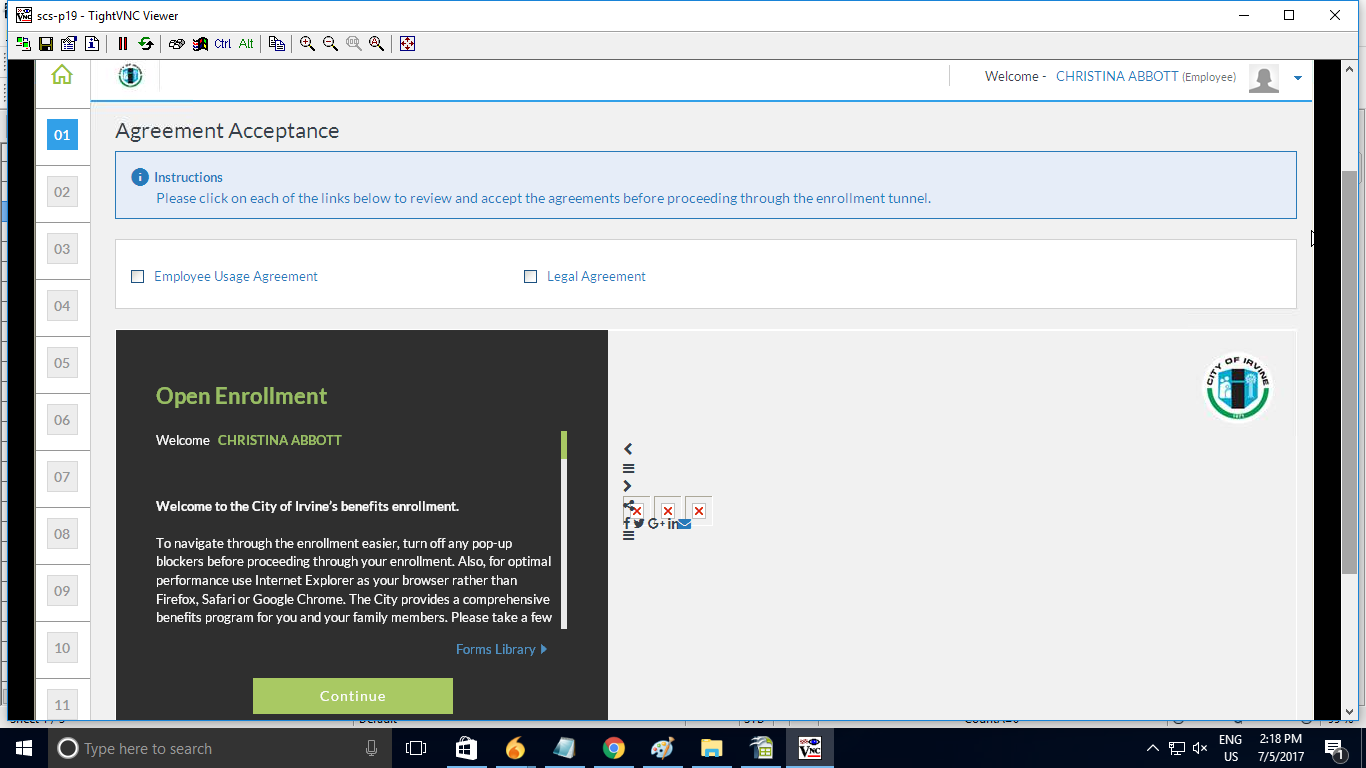Zoom in on the remote view
The width and height of the screenshot is (1366, 768).
[306, 43]
